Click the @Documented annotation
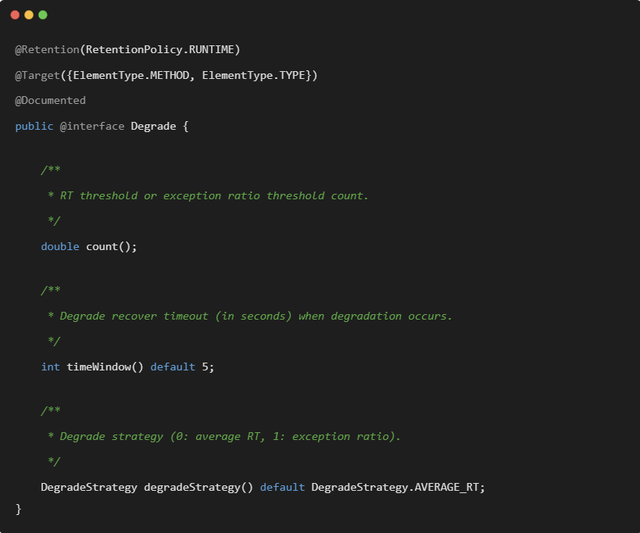Screen dimensions: 640x533 50,100
